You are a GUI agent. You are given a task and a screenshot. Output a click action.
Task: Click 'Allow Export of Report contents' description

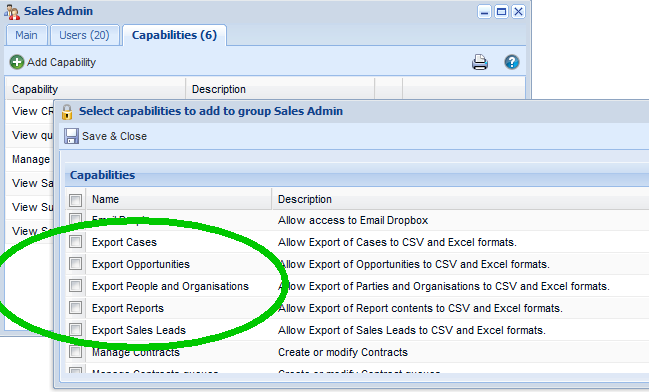[x=420, y=308]
